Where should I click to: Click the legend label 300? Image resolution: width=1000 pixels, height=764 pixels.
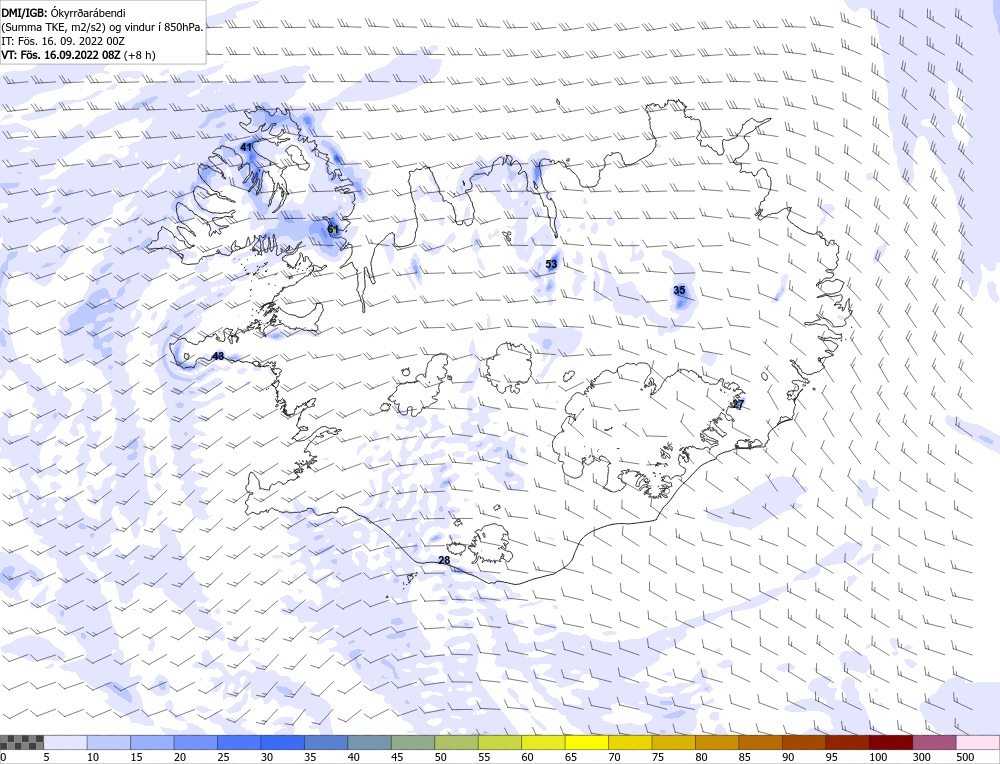(922, 757)
